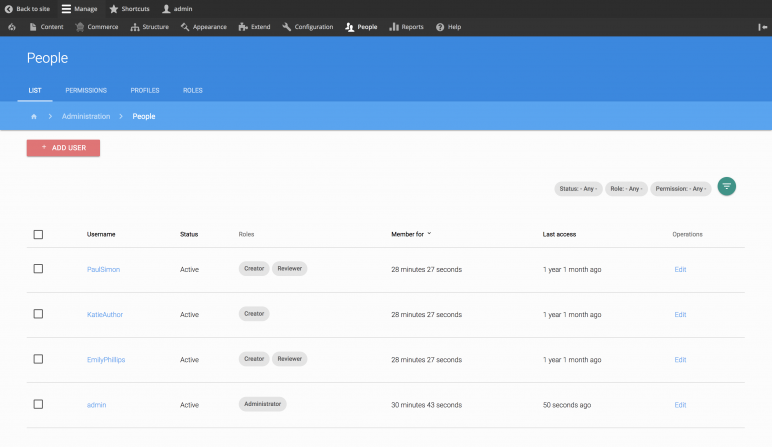Open the Configuration wrench menu

[x=288, y=27]
